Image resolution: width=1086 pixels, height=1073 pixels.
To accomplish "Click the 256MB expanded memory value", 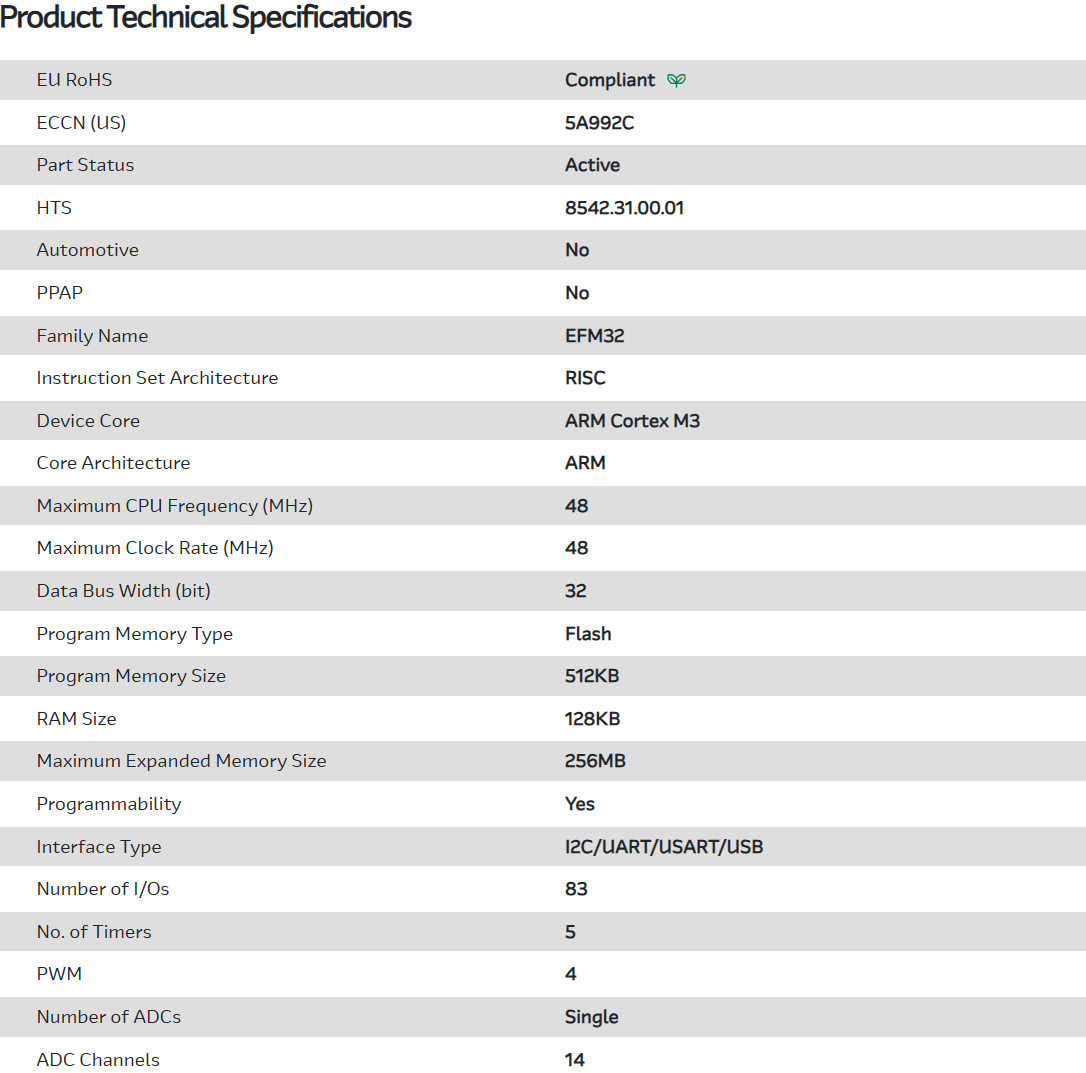I will 595,761.
